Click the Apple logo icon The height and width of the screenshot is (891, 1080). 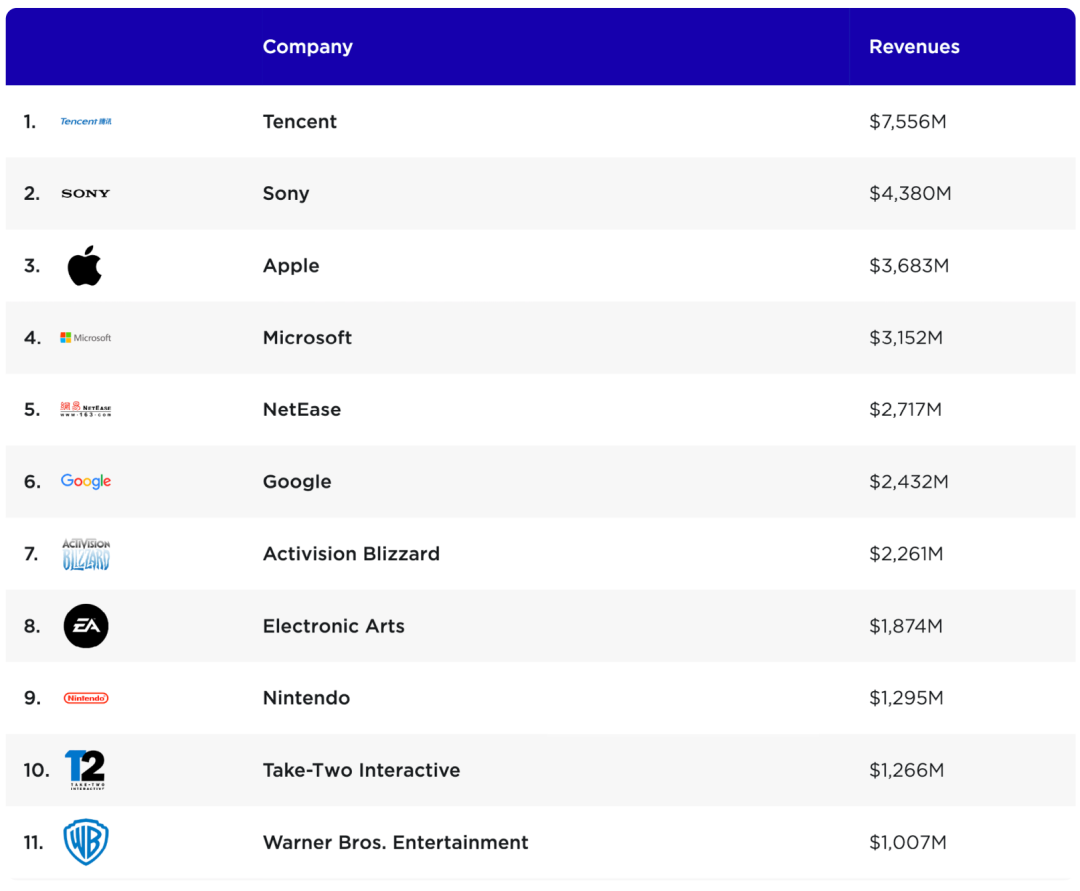tap(85, 266)
